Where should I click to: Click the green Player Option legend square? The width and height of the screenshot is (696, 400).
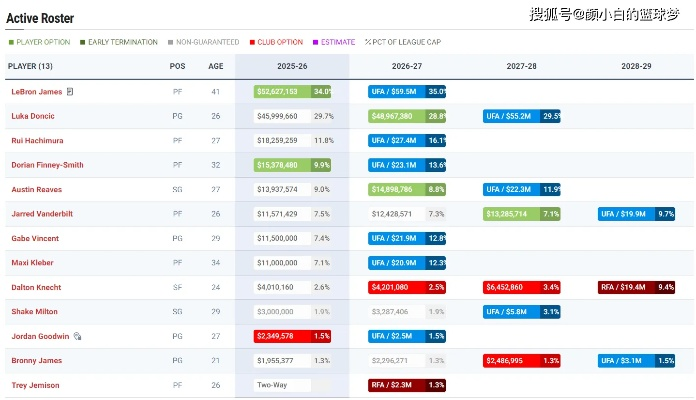[11, 42]
